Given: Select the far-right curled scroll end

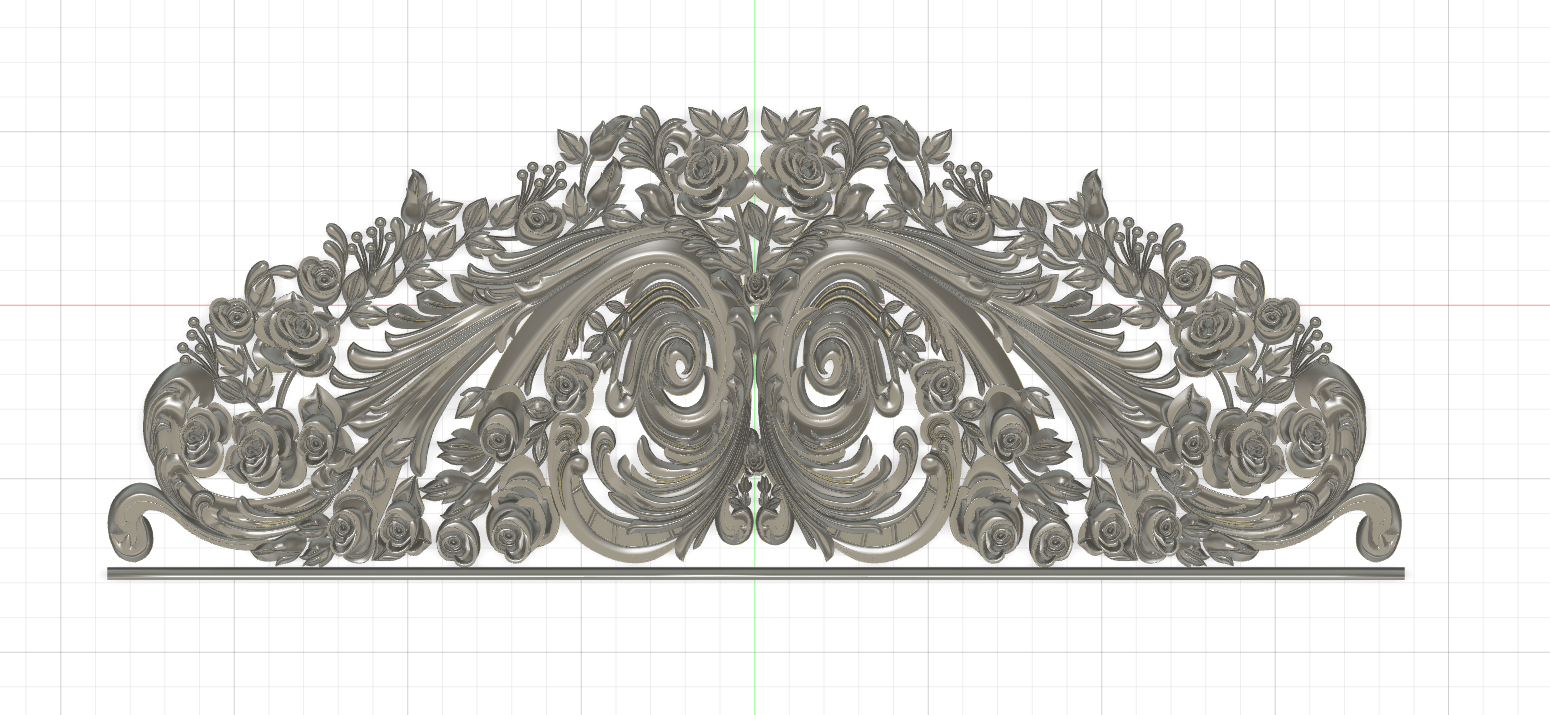Looking at the screenshot, I should (1376, 518).
